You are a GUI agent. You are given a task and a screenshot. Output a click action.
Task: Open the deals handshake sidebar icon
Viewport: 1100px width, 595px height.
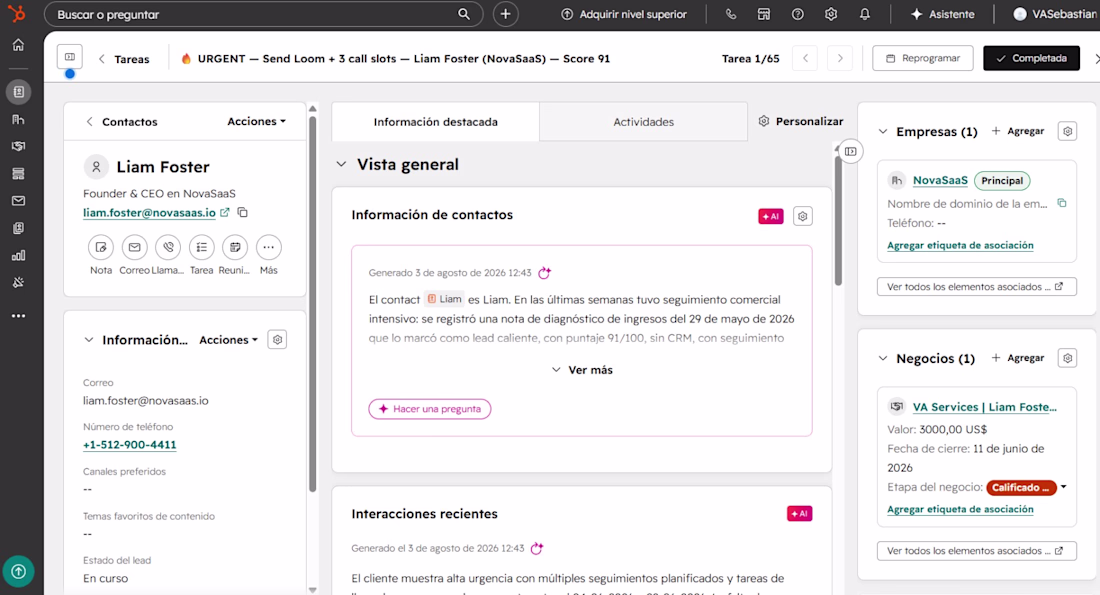18,146
